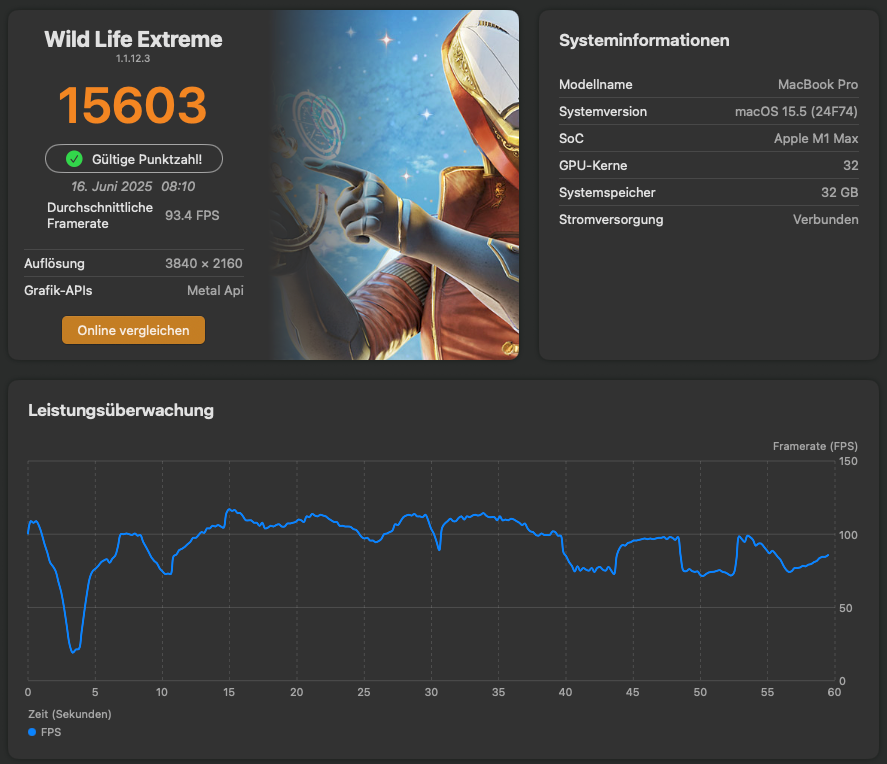
Task: Click the Zeit (Sekunden) axis label
Action: coord(70,714)
